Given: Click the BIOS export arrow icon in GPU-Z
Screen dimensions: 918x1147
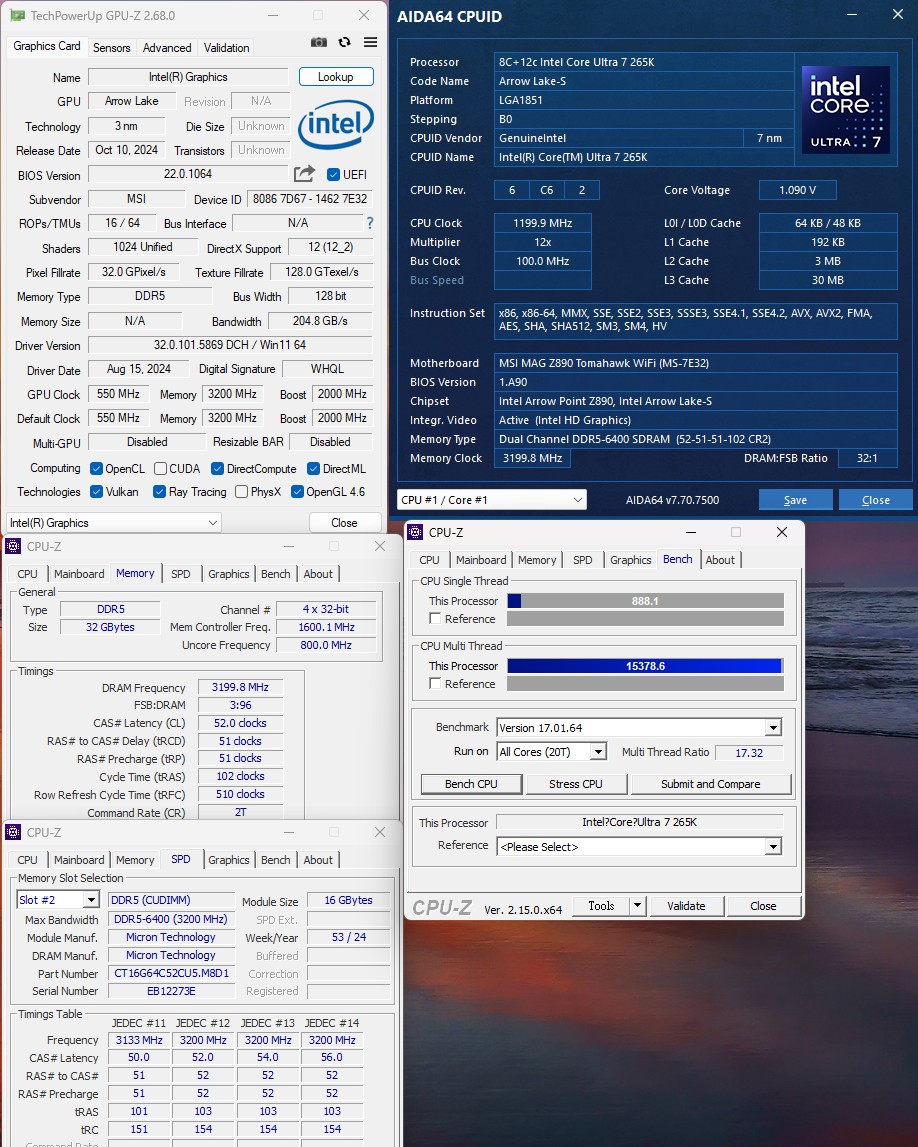Looking at the screenshot, I should 304,173.
